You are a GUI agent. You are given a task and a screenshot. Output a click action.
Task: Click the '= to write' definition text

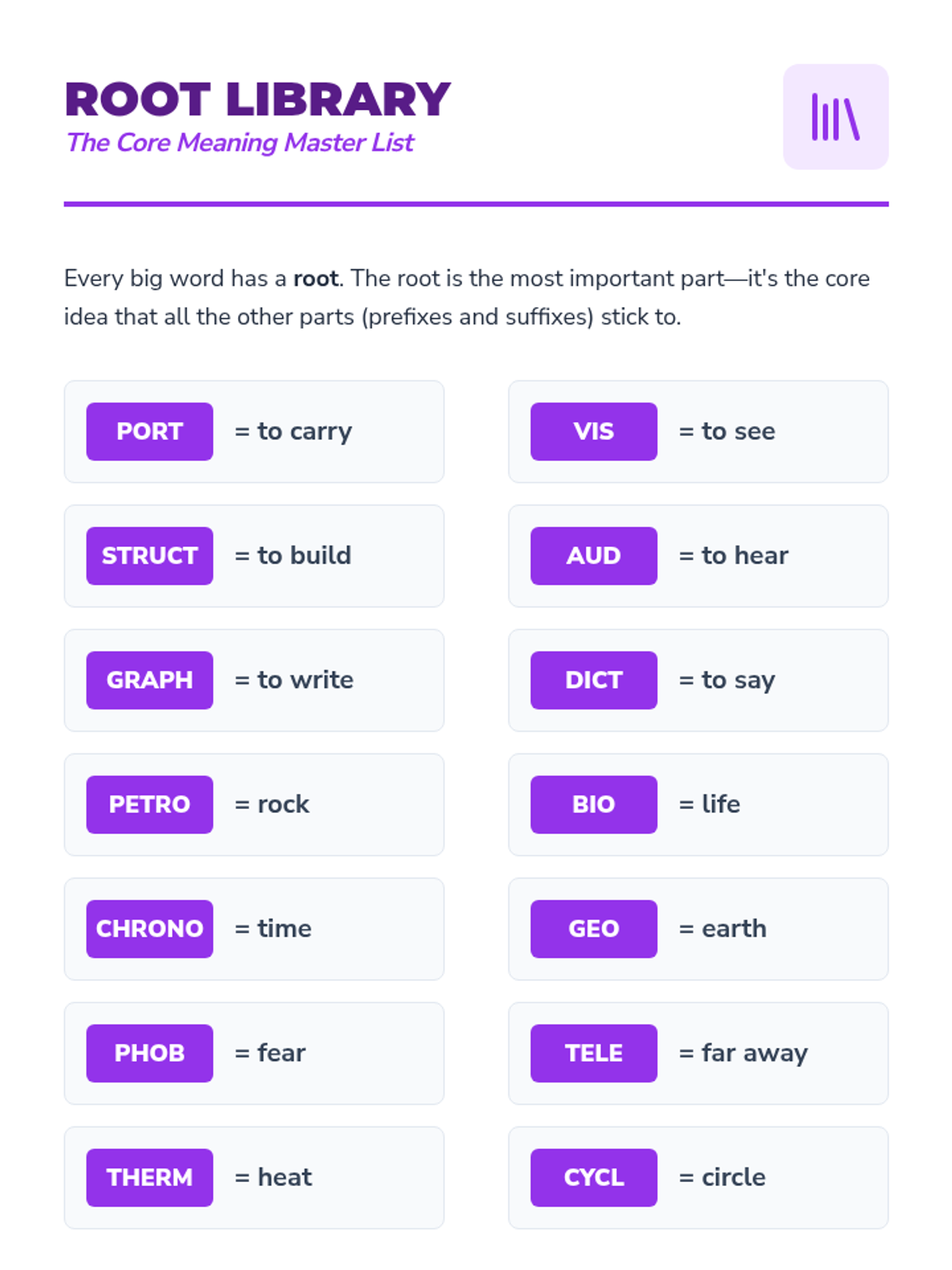click(294, 680)
